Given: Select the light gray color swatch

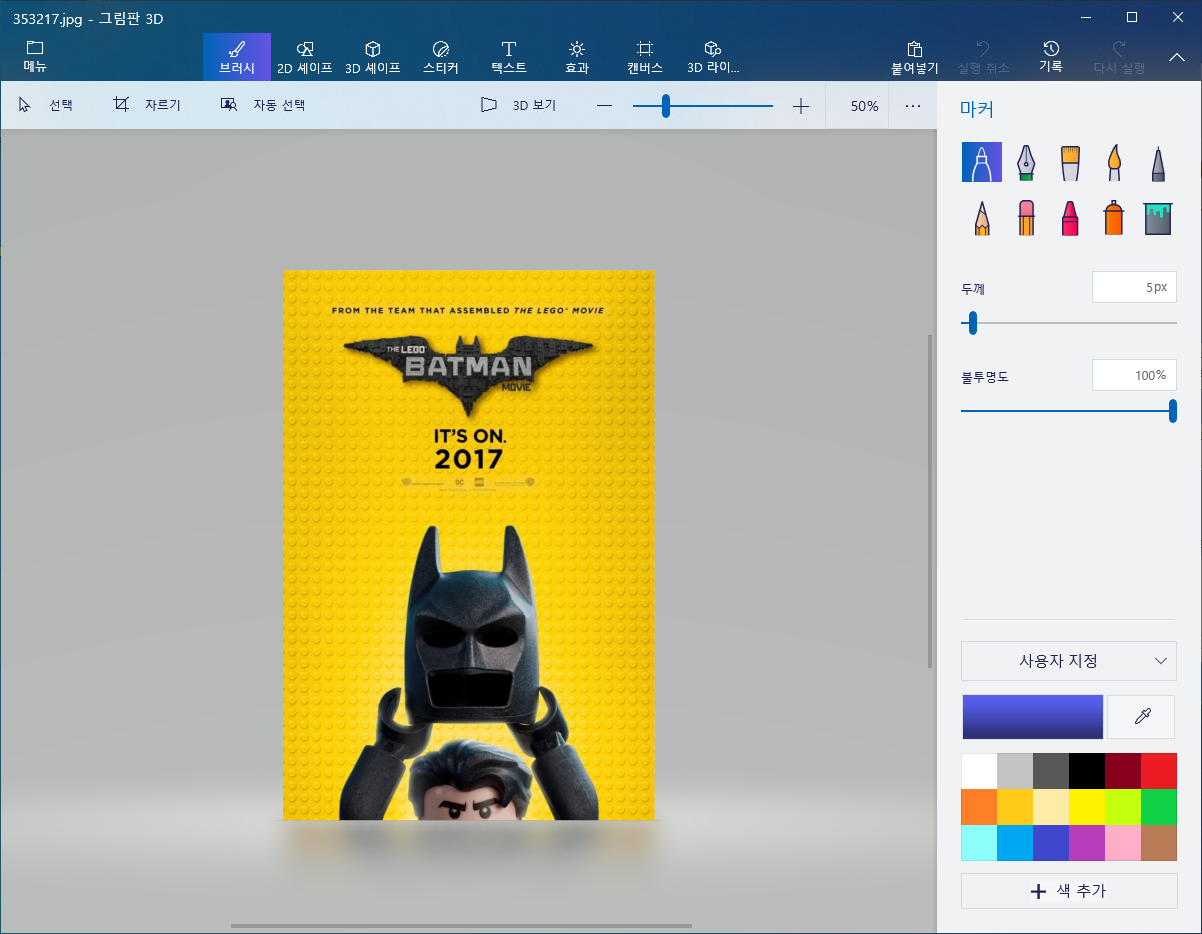Looking at the screenshot, I should 1015,771.
